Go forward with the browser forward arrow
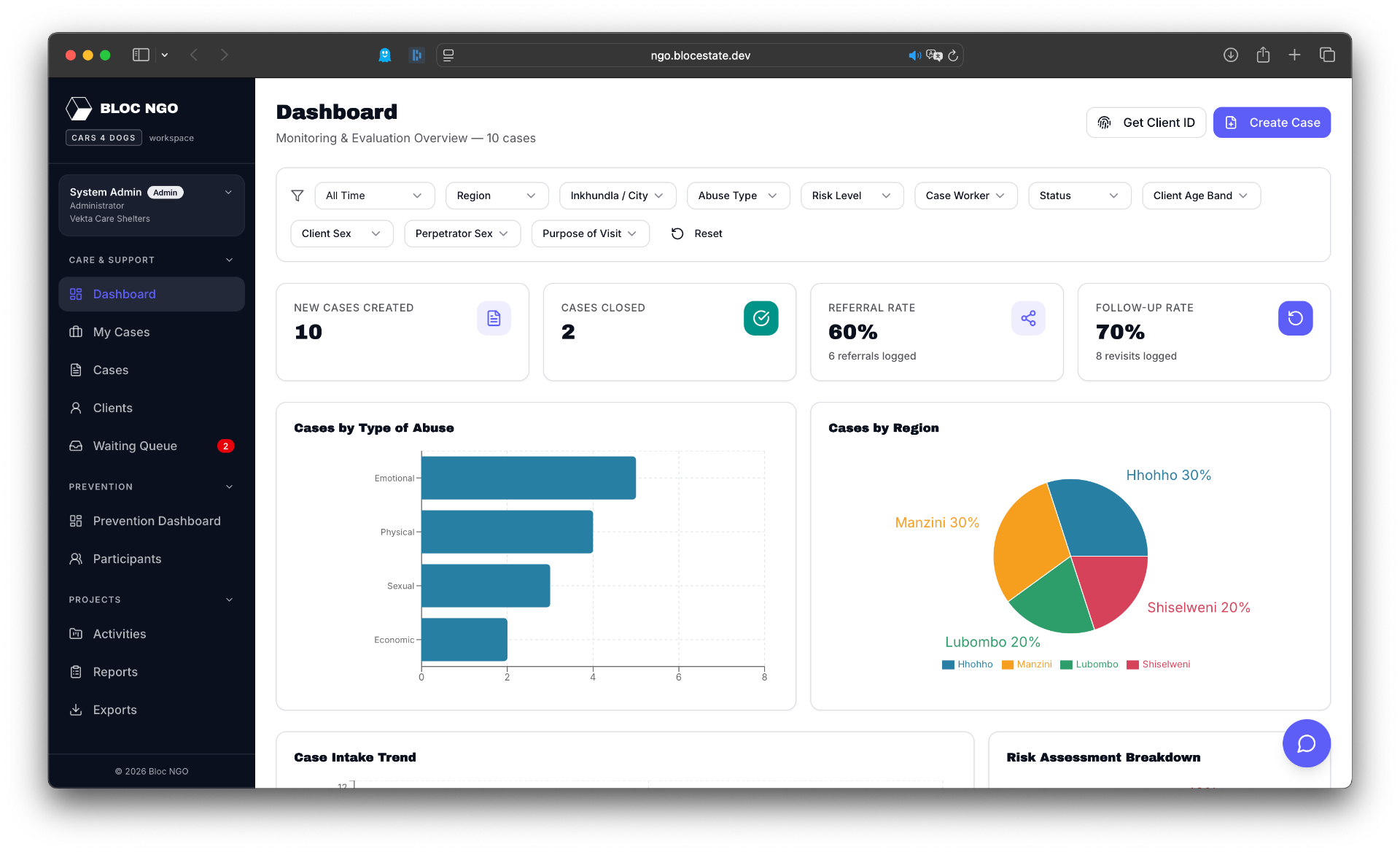Viewport: 1400px width, 852px height. click(x=225, y=55)
